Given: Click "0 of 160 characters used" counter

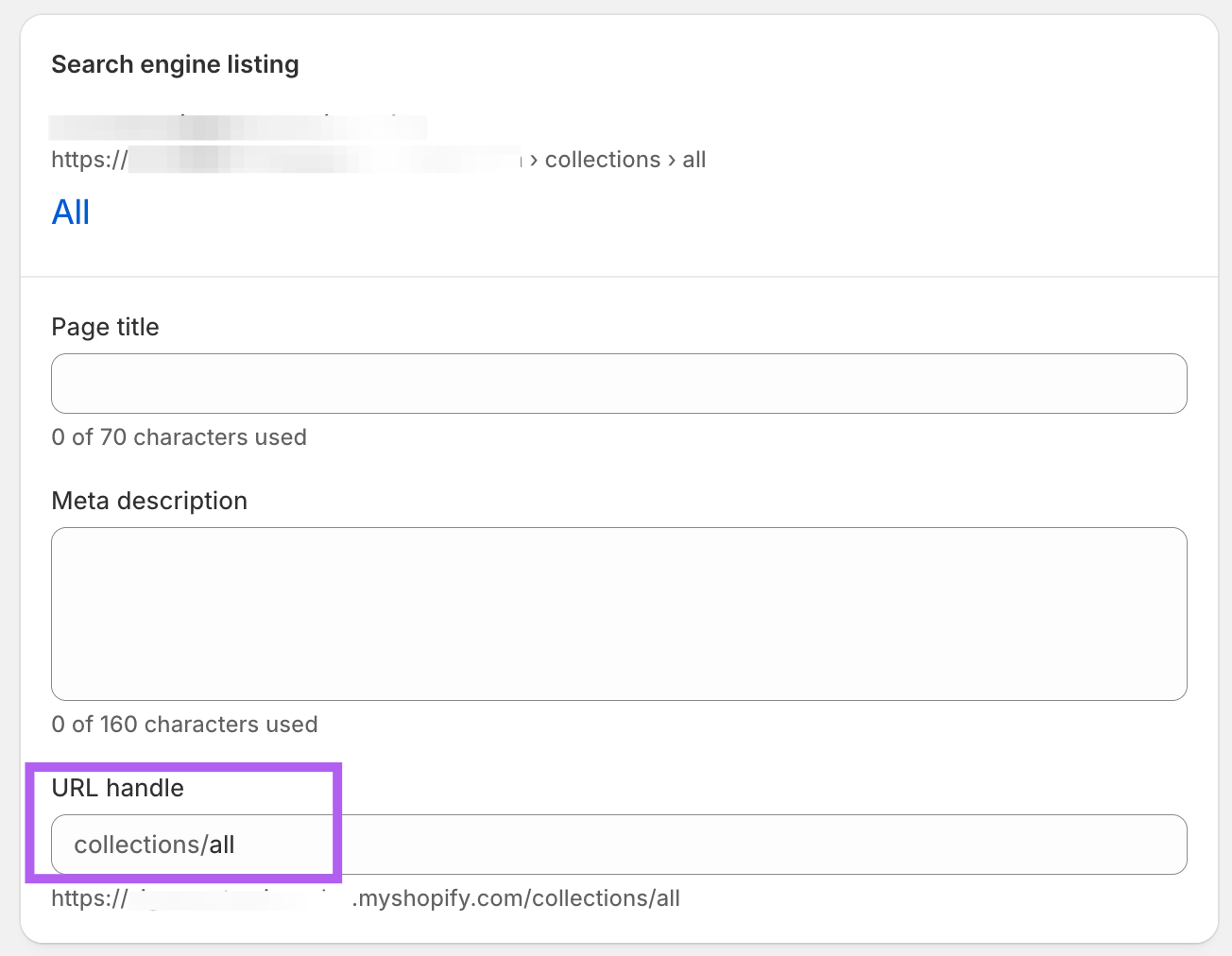Looking at the screenshot, I should click(x=184, y=725).
